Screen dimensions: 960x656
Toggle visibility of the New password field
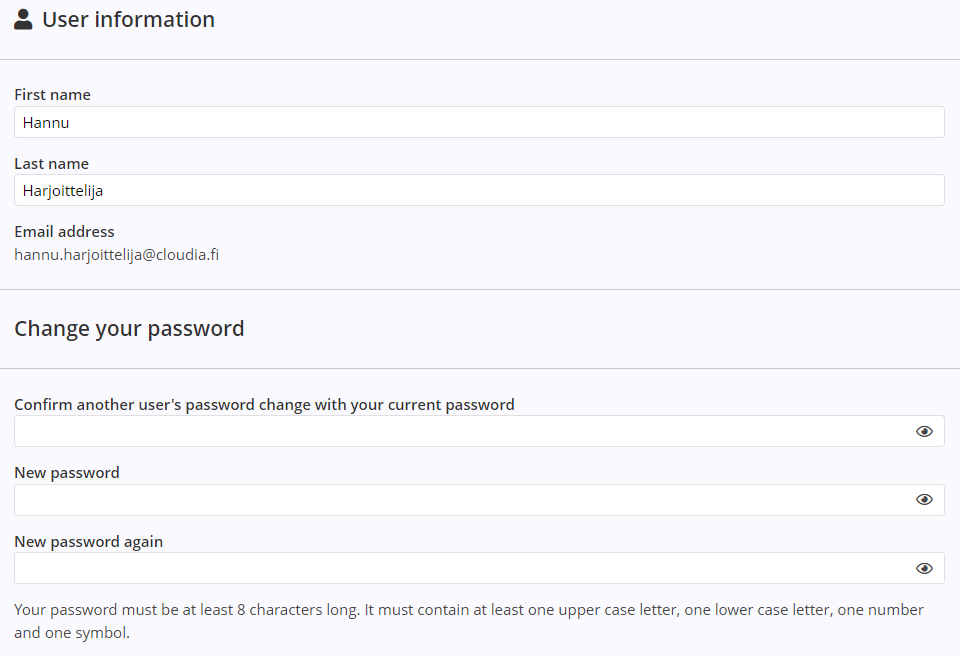pyautogui.click(x=924, y=499)
